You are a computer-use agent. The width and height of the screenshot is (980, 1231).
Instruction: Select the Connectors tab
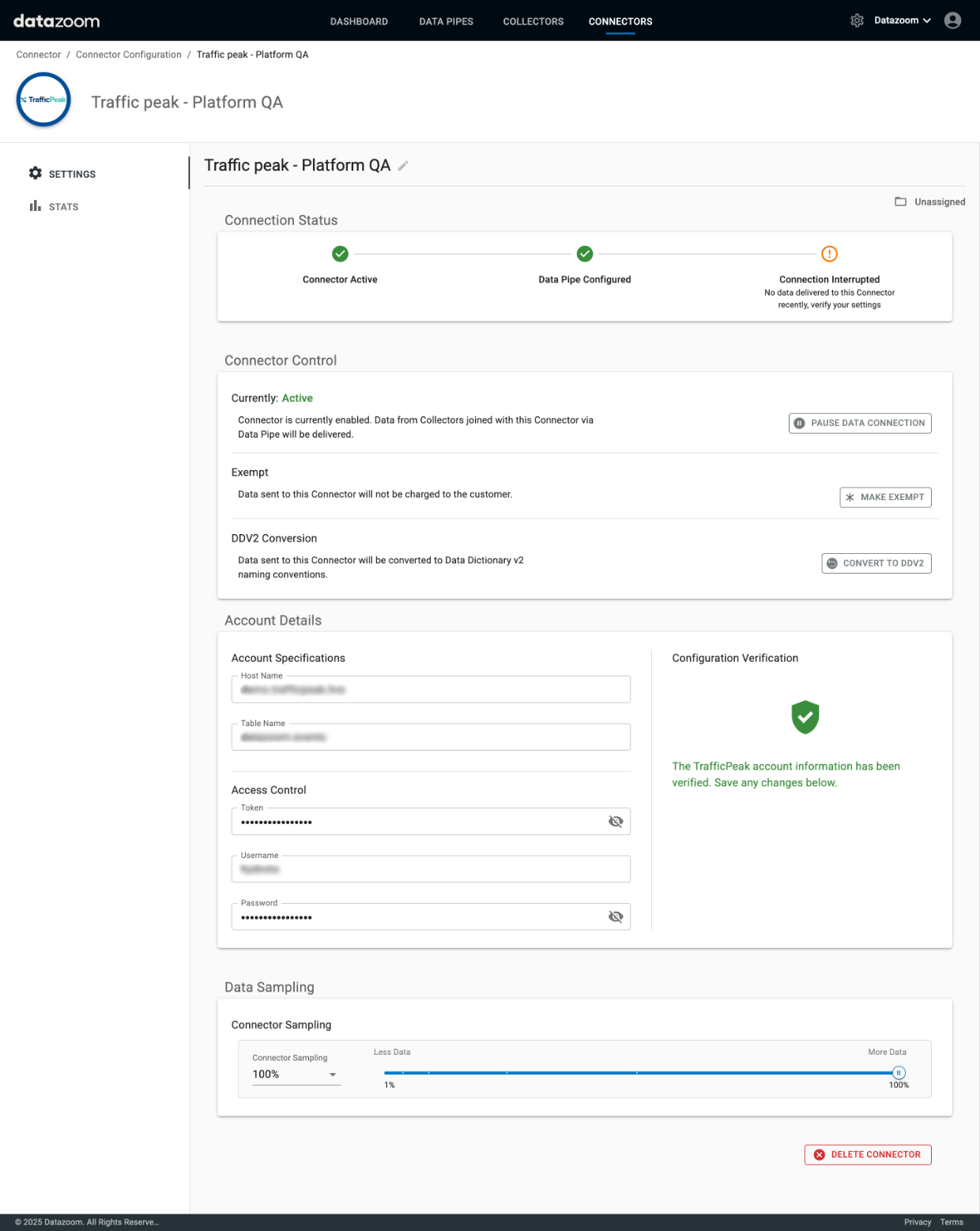[620, 21]
